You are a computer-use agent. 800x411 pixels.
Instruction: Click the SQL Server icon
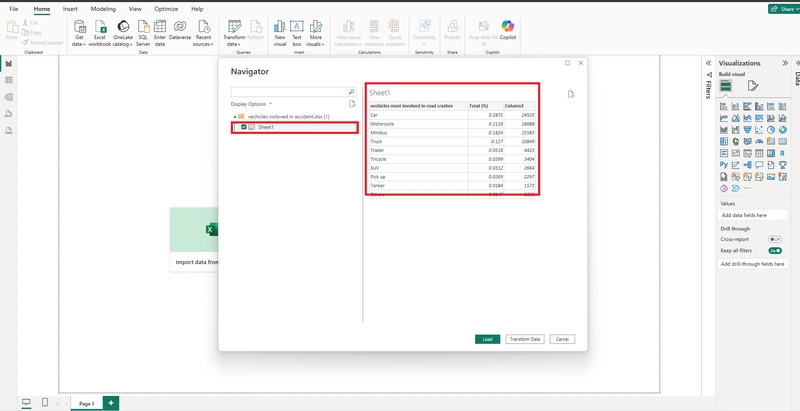coord(143,28)
